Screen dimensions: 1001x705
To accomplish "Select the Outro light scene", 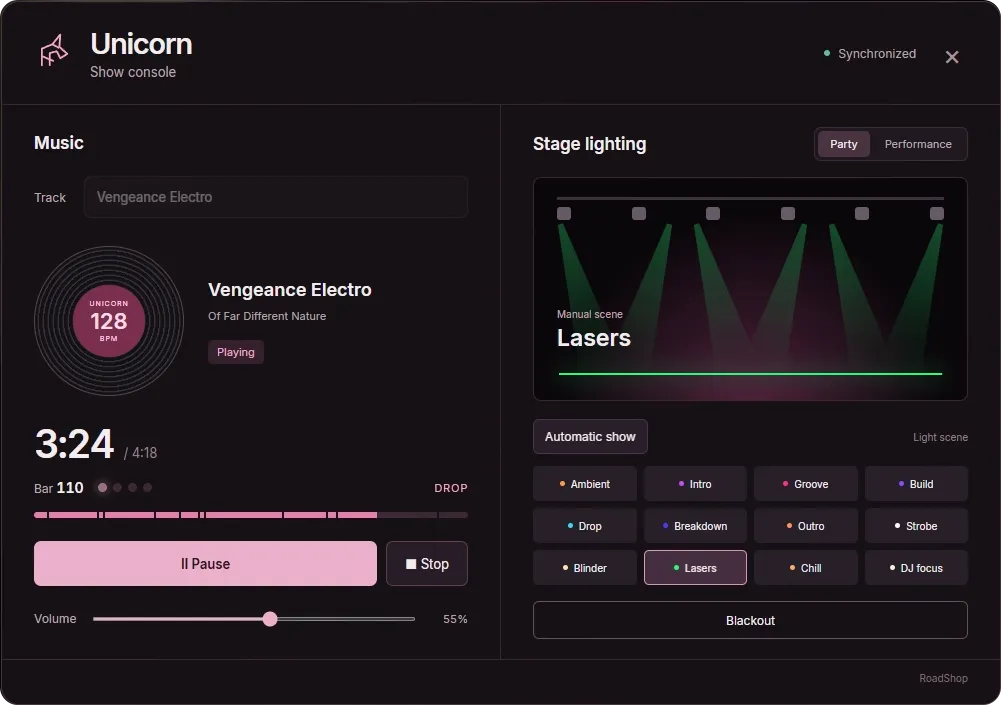I will (806, 526).
